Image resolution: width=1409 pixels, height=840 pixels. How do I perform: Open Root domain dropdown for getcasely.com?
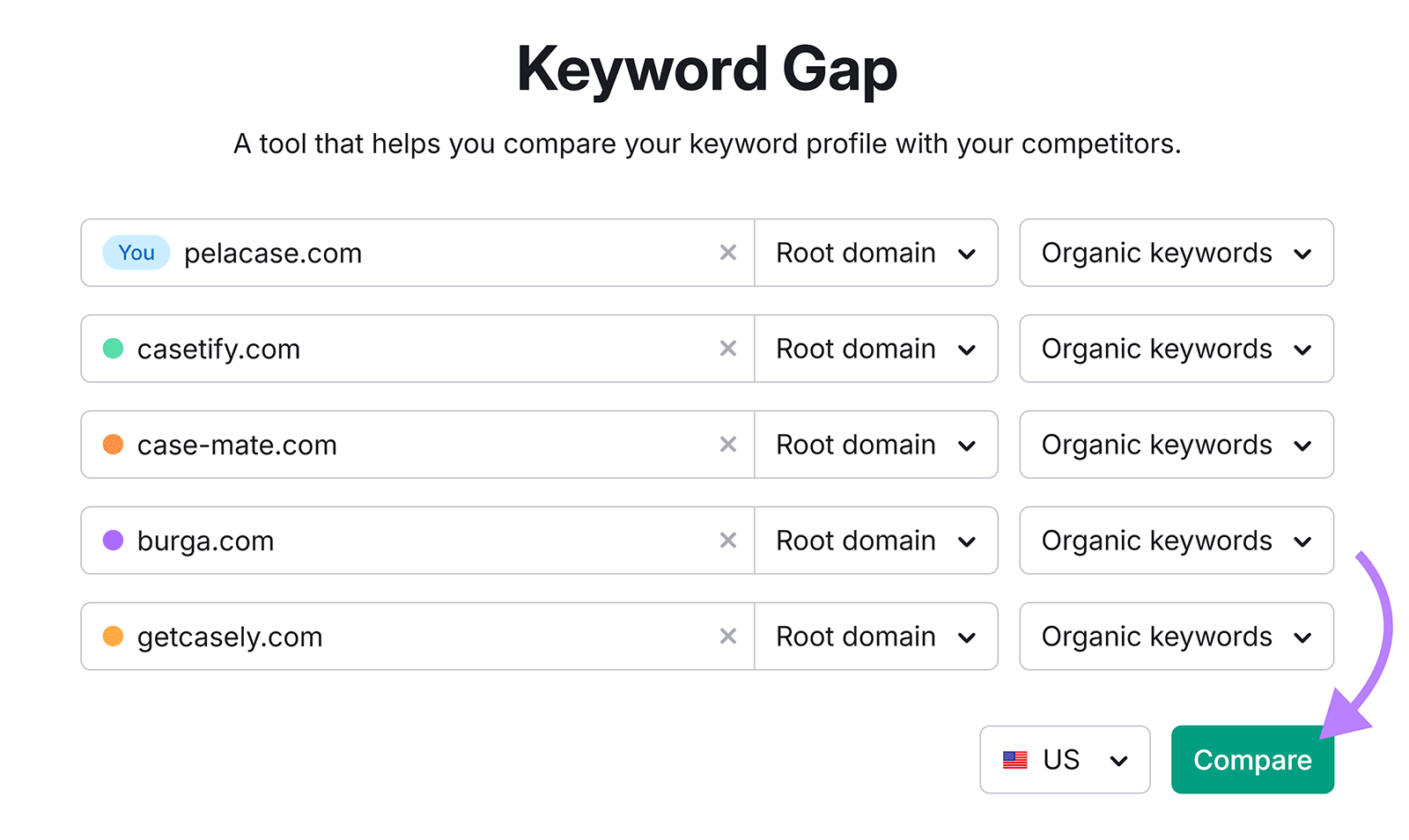[875, 637]
